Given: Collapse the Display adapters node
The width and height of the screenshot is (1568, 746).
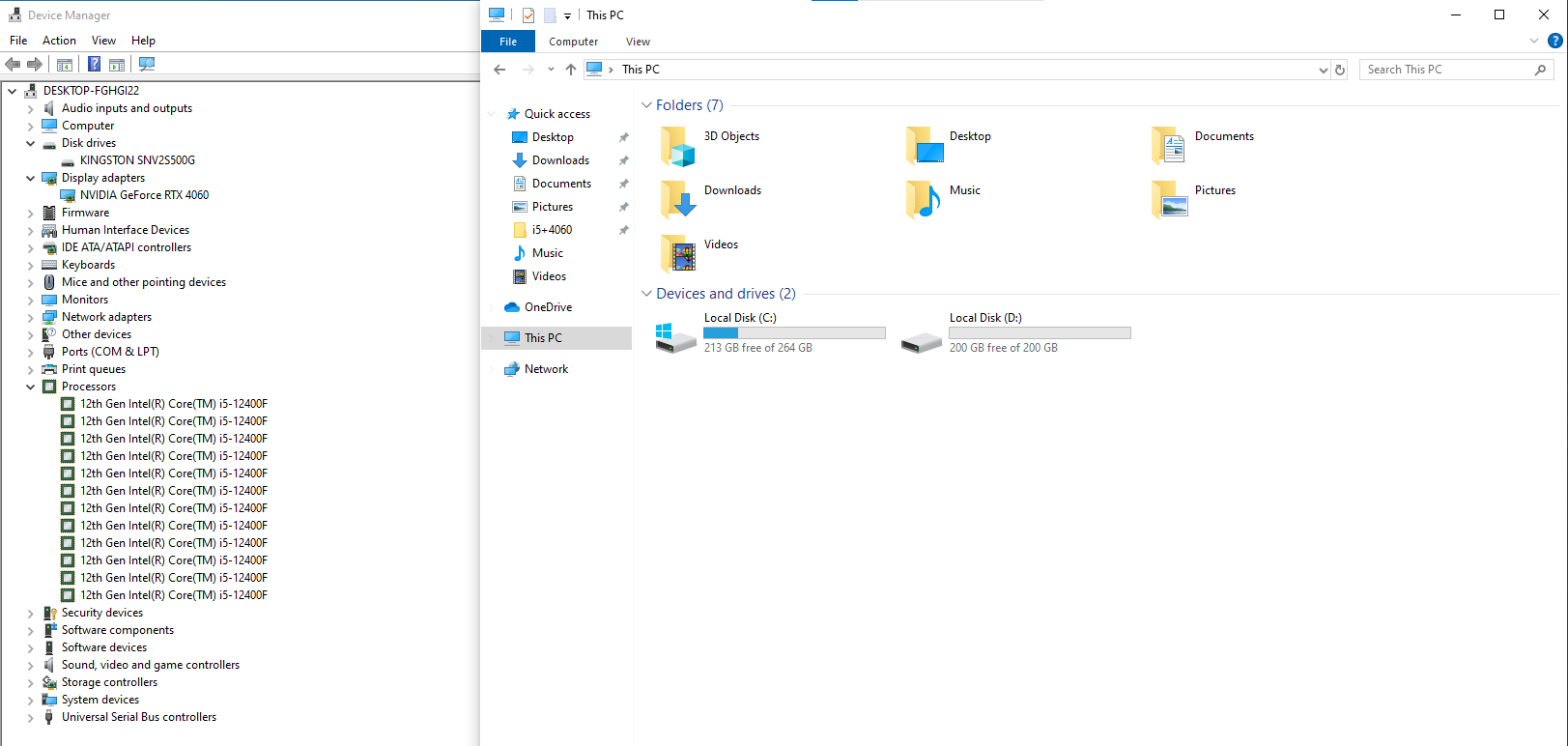Looking at the screenshot, I should tap(30, 178).
